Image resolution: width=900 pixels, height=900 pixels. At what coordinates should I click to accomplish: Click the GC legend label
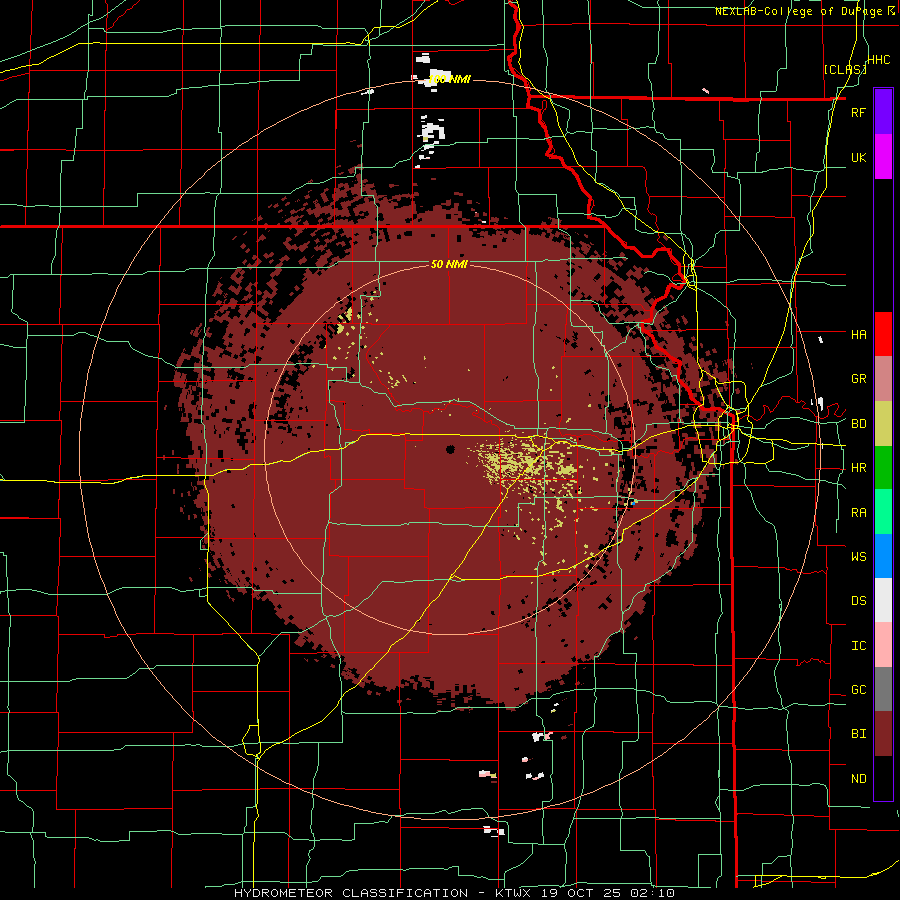[x=859, y=689]
